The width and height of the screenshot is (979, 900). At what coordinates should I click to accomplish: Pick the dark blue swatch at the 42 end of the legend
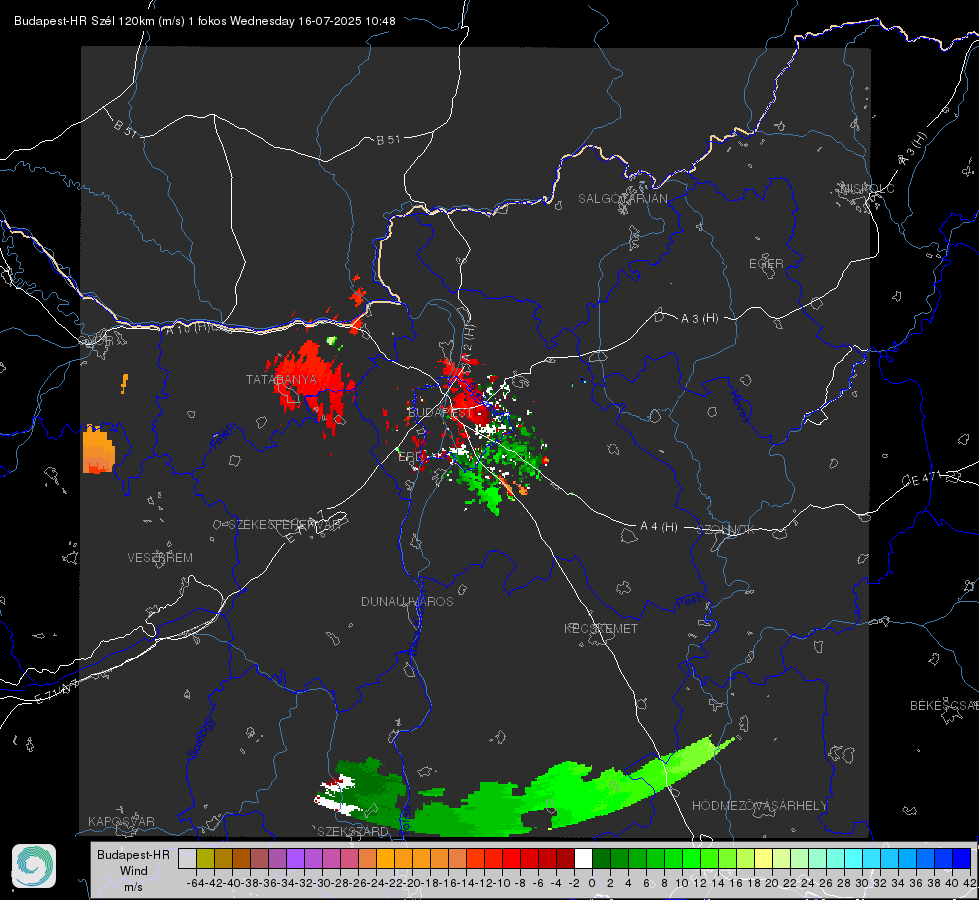tap(962, 858)
